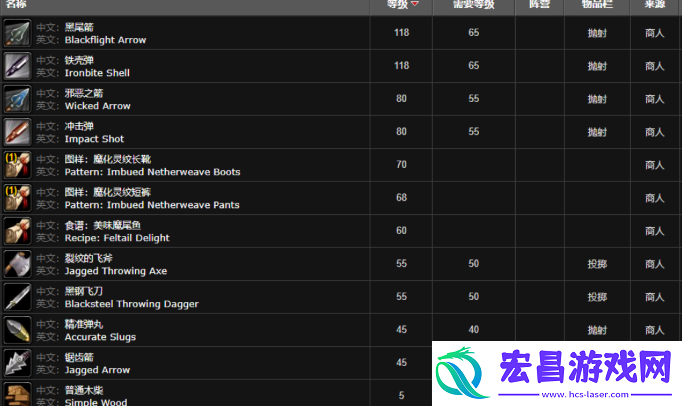Image resolution: width=682 pixels, height=406 pixels.
Task: Open Pattern: Imbued Netherweave Pants link
Action: click(x=152, y=205)
